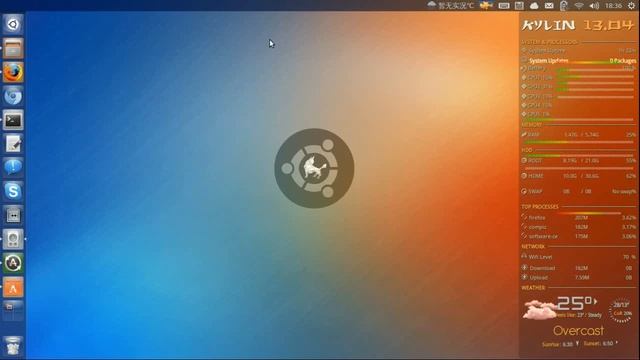Viewport: 640px width, 360px height.
Task: Open the session gear menu
Action: pyautogui.click(x=631, y=6)
